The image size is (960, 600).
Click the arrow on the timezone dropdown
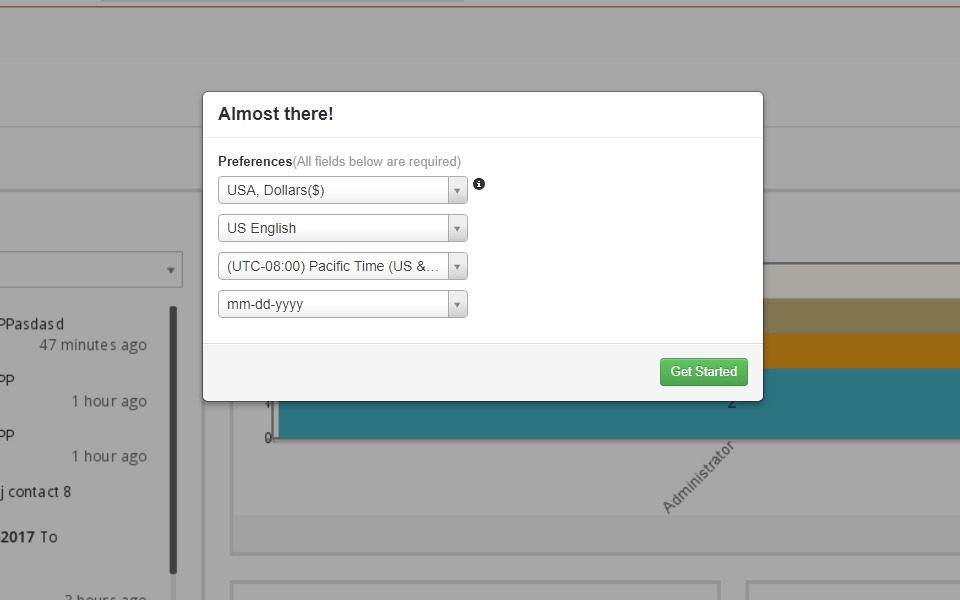[457, 266]
